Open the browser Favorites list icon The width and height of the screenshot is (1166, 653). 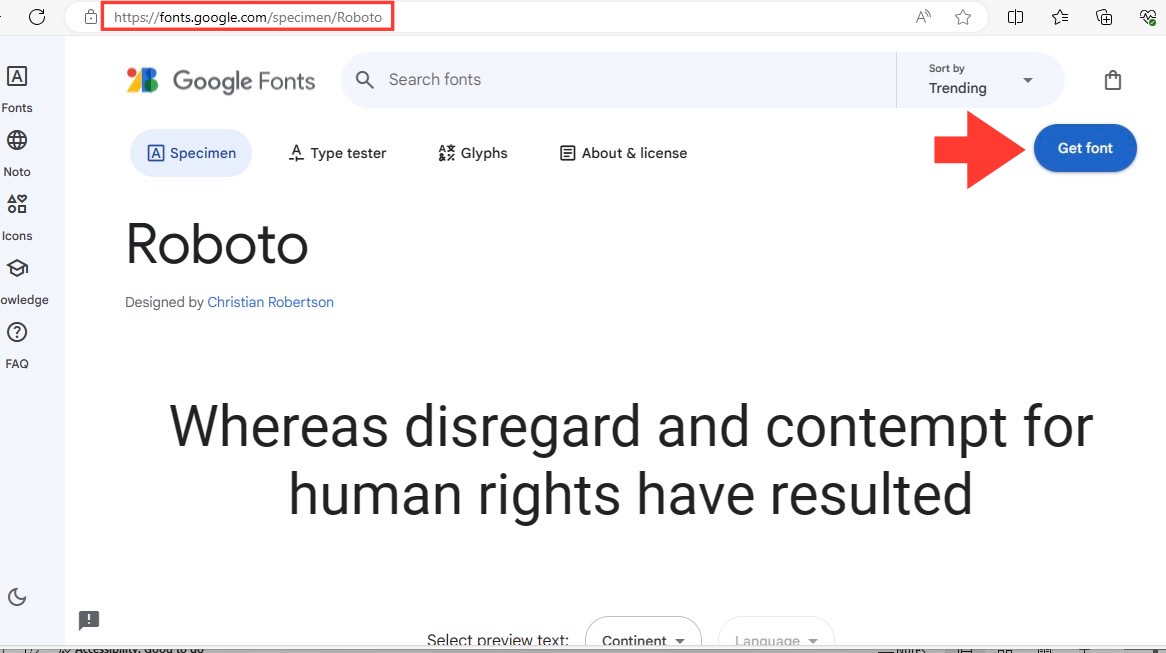click(1060, 16)
